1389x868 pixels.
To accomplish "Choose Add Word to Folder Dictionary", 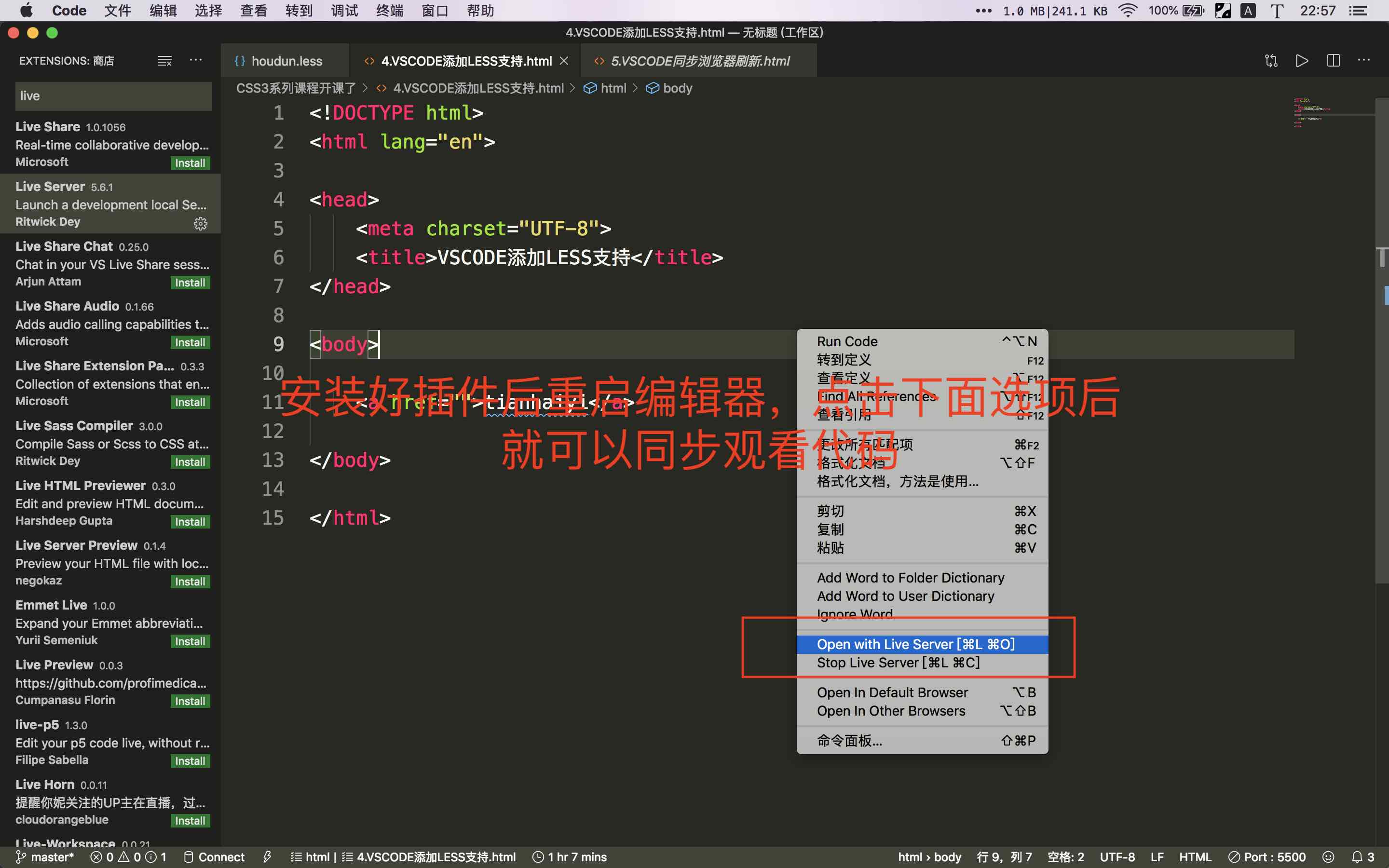I will (922, 578).
